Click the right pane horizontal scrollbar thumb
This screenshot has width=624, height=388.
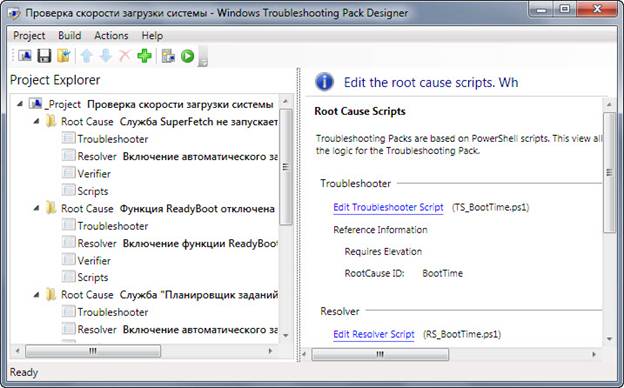pyautogui.click(x=380, y=354)
